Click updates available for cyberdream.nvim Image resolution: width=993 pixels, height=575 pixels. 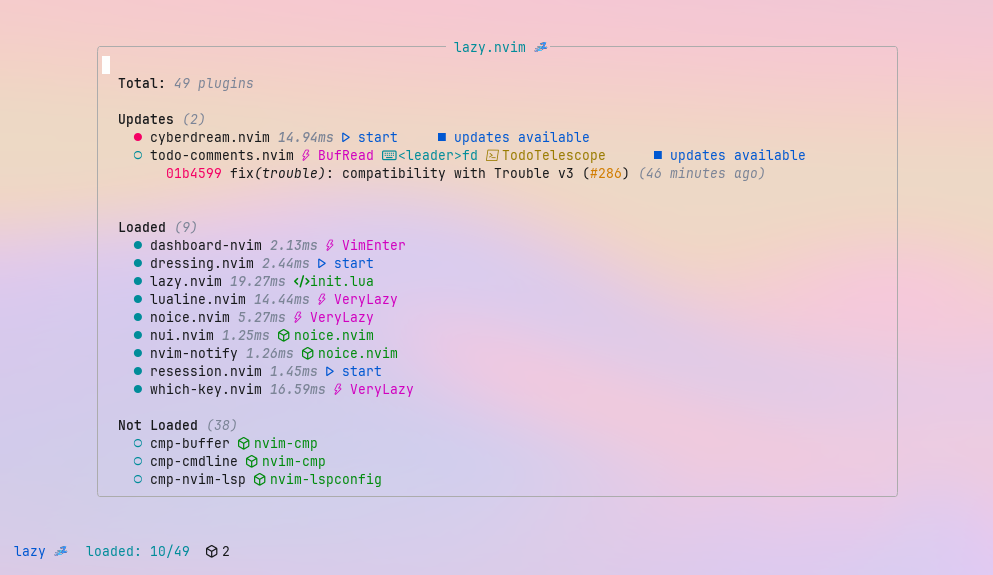(x=522, y=137)
